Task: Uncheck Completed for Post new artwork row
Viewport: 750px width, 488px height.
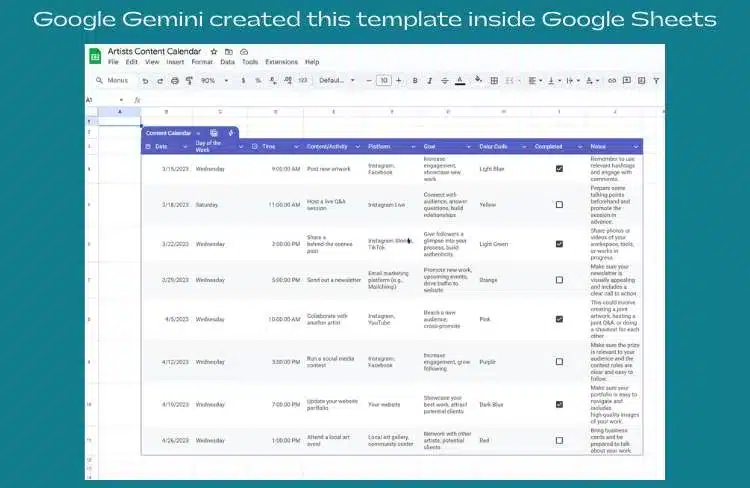Action: (559, 169)
